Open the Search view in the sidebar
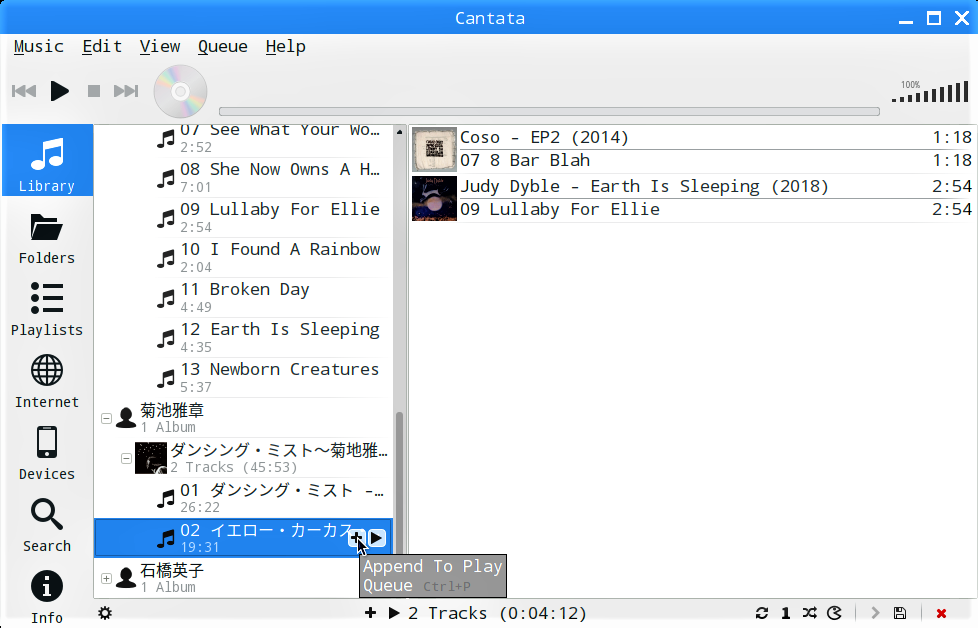 pyautogui.click(x=47, y=526)
